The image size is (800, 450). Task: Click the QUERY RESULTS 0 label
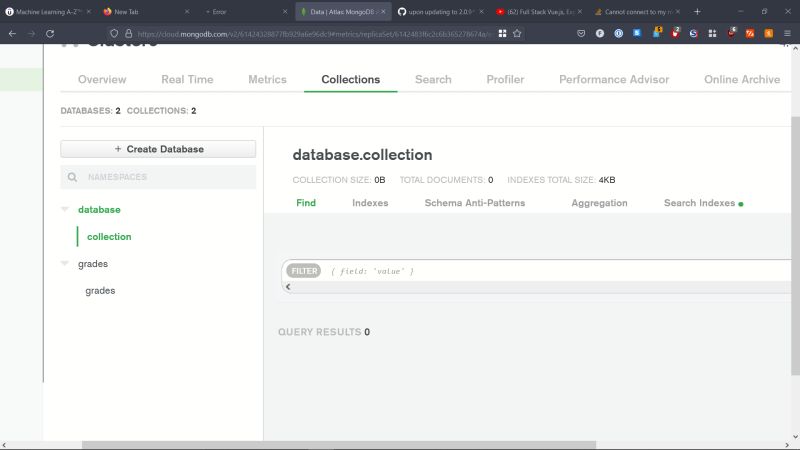point(324,332)
